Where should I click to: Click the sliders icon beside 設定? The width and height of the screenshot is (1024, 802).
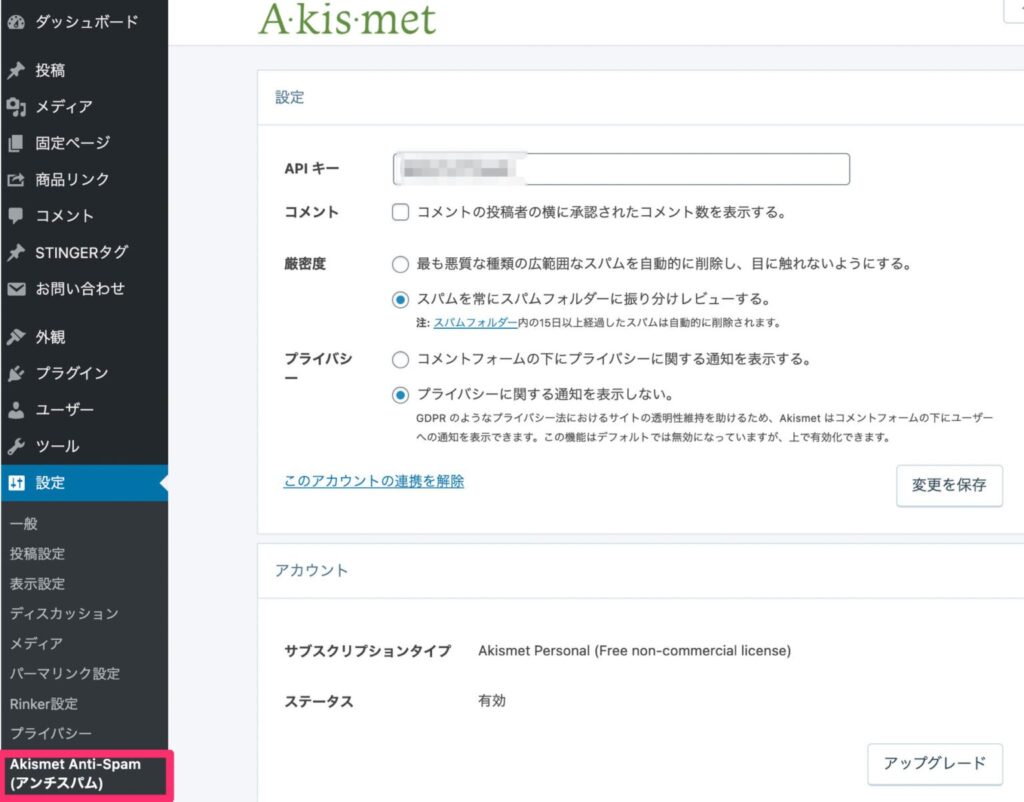tap(16, 483)
